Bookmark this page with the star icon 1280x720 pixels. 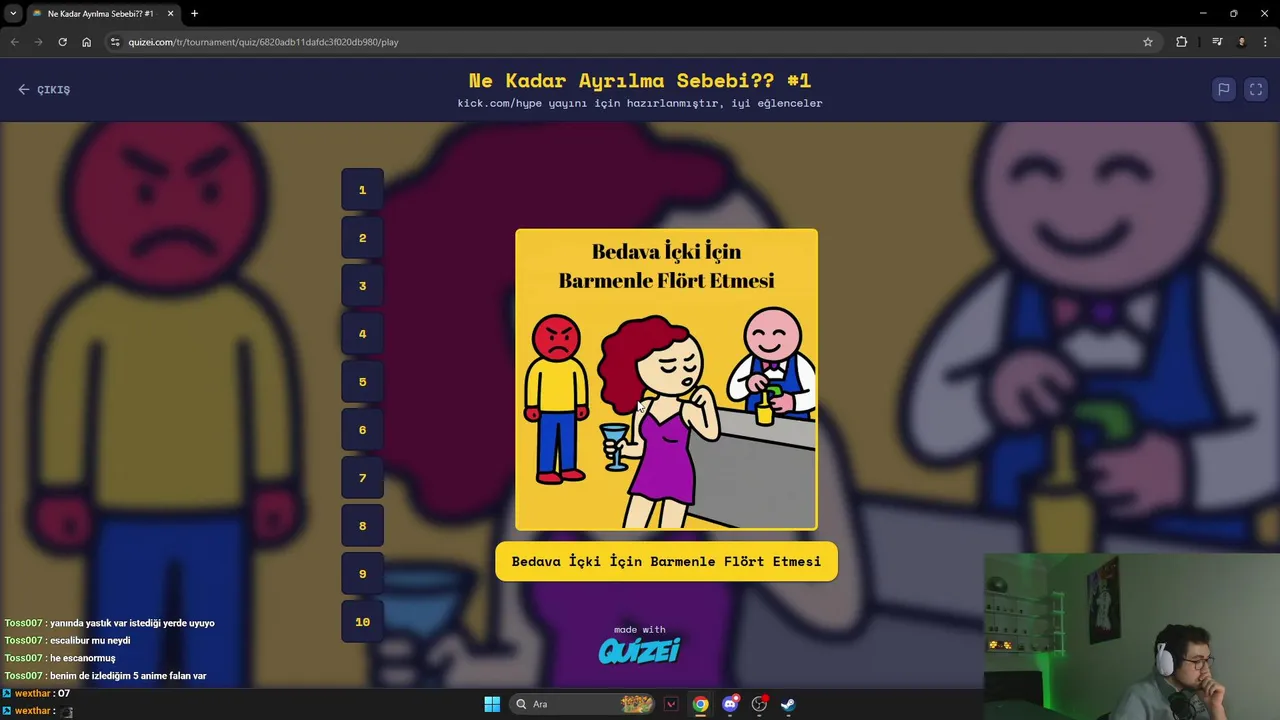point(1148,42)
